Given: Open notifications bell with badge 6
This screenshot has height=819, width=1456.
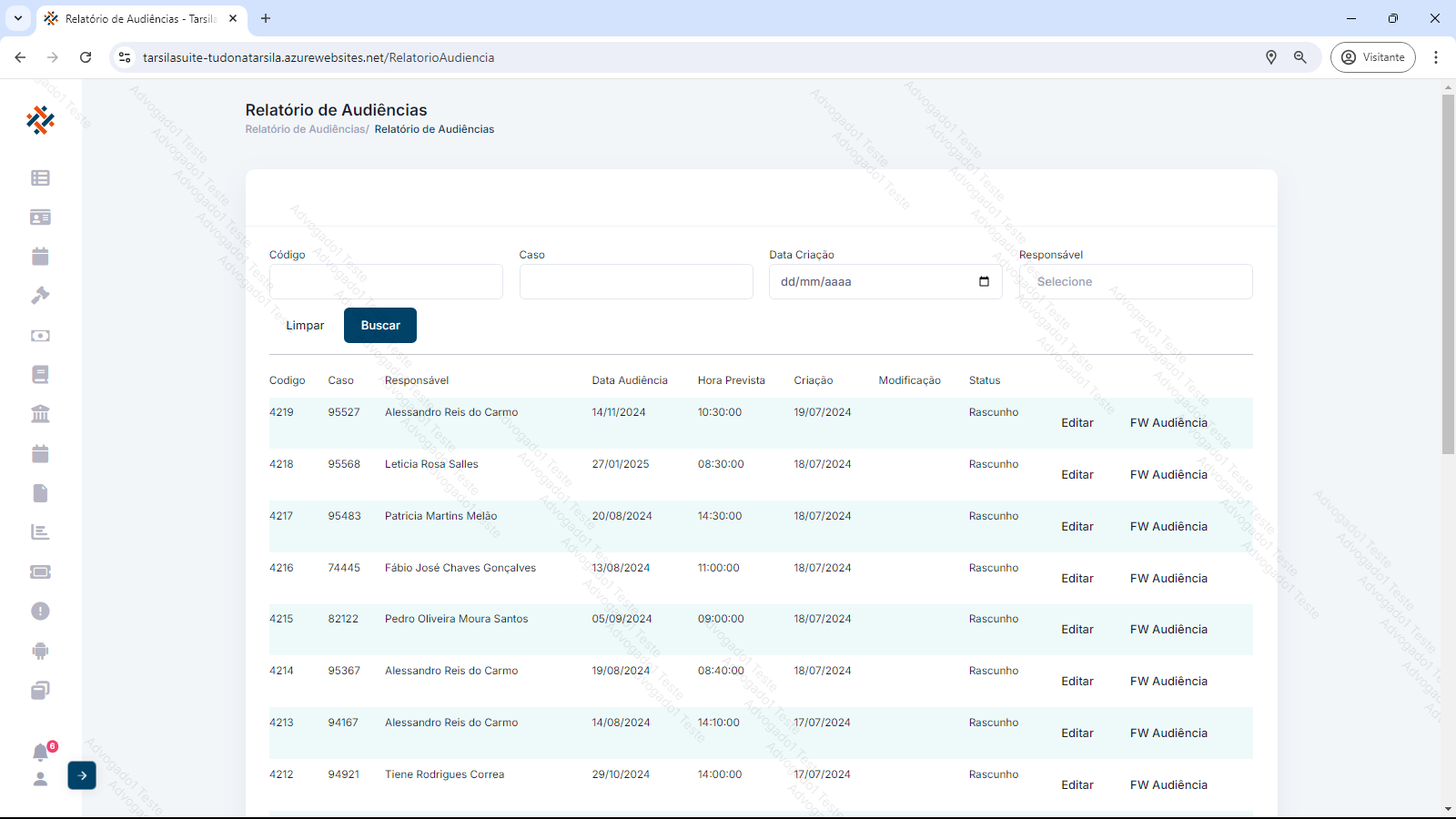Looking at the screenshot, I should pos(41,753).
